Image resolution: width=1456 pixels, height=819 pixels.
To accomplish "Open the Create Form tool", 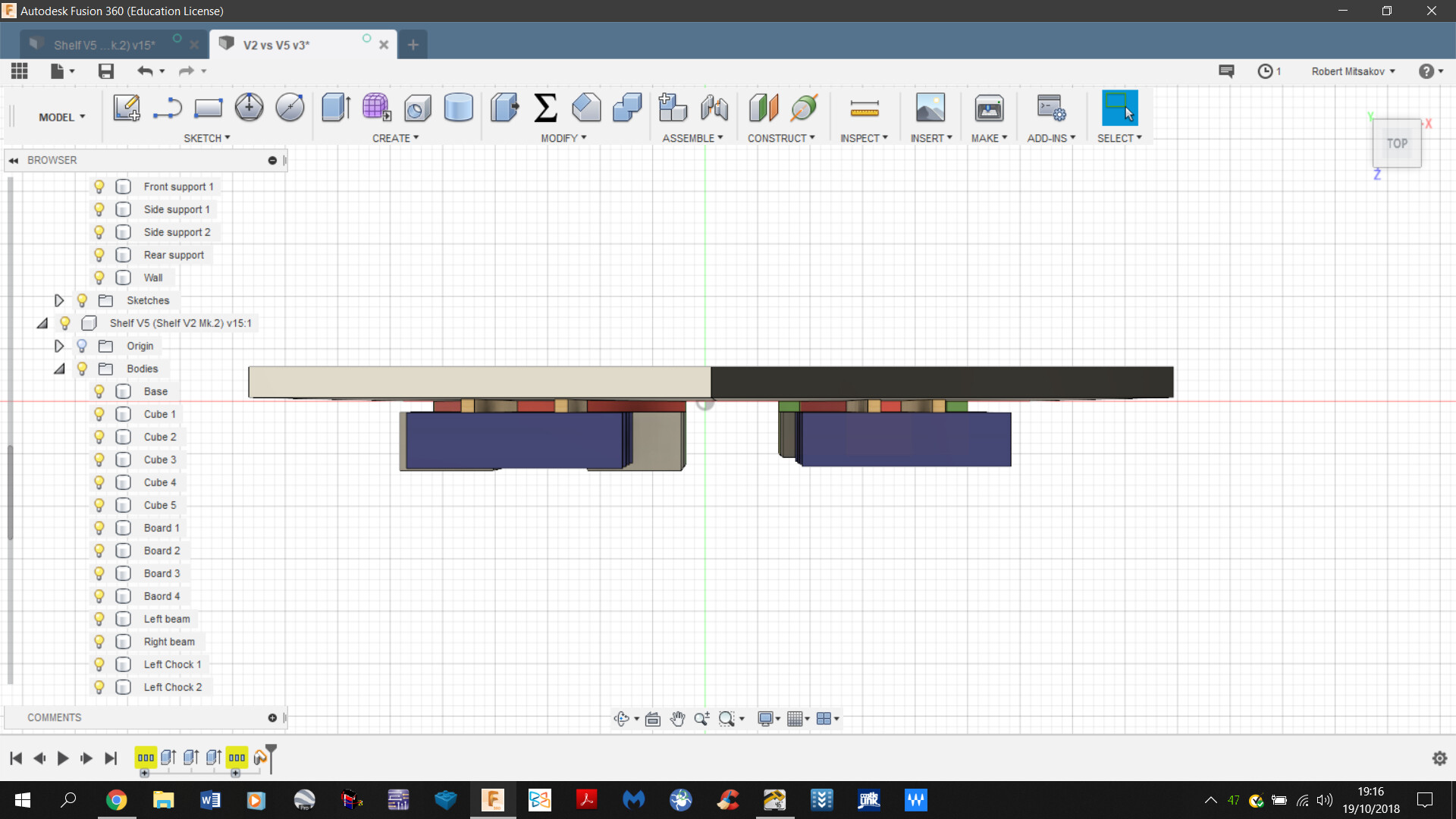I will point(376,108).
